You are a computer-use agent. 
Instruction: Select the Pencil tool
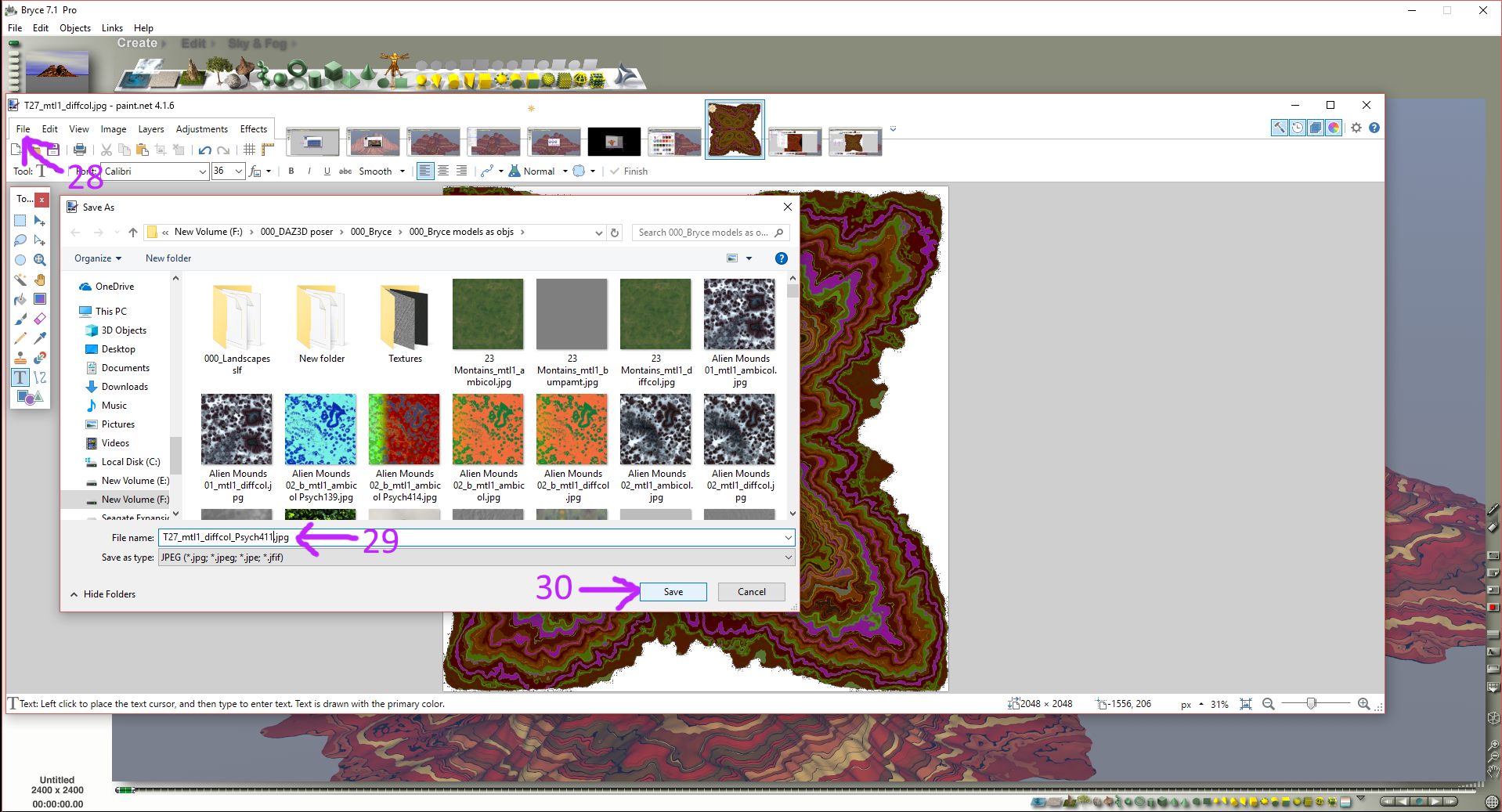(20, 338)
